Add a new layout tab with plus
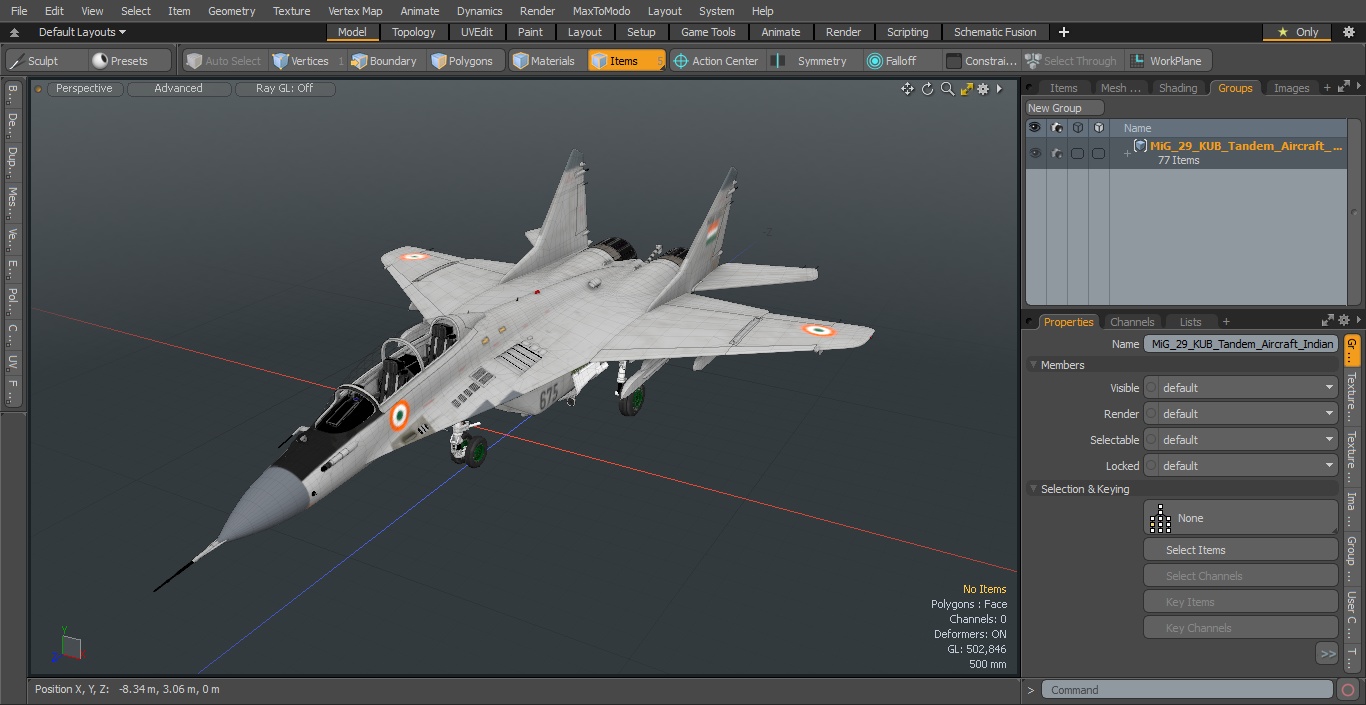Image resolution: width=1366 pixels, height=705 pixels. click(x=1063, y=32)
